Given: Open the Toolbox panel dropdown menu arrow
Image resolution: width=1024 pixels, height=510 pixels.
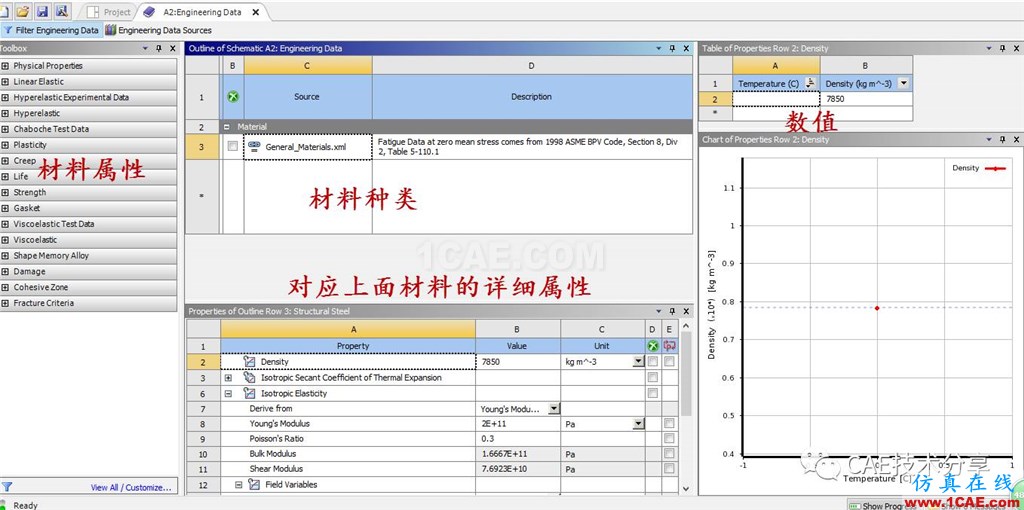Looking at the screenshot, I should point(145,48).
